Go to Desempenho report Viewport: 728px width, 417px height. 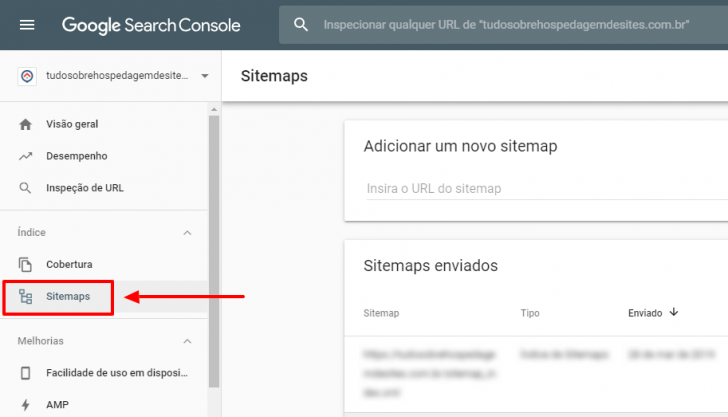click(77, 156)
